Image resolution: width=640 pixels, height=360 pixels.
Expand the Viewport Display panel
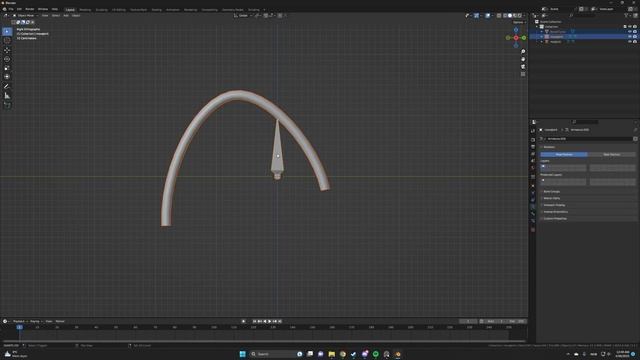pyautogui.click(x=554, y=205)
